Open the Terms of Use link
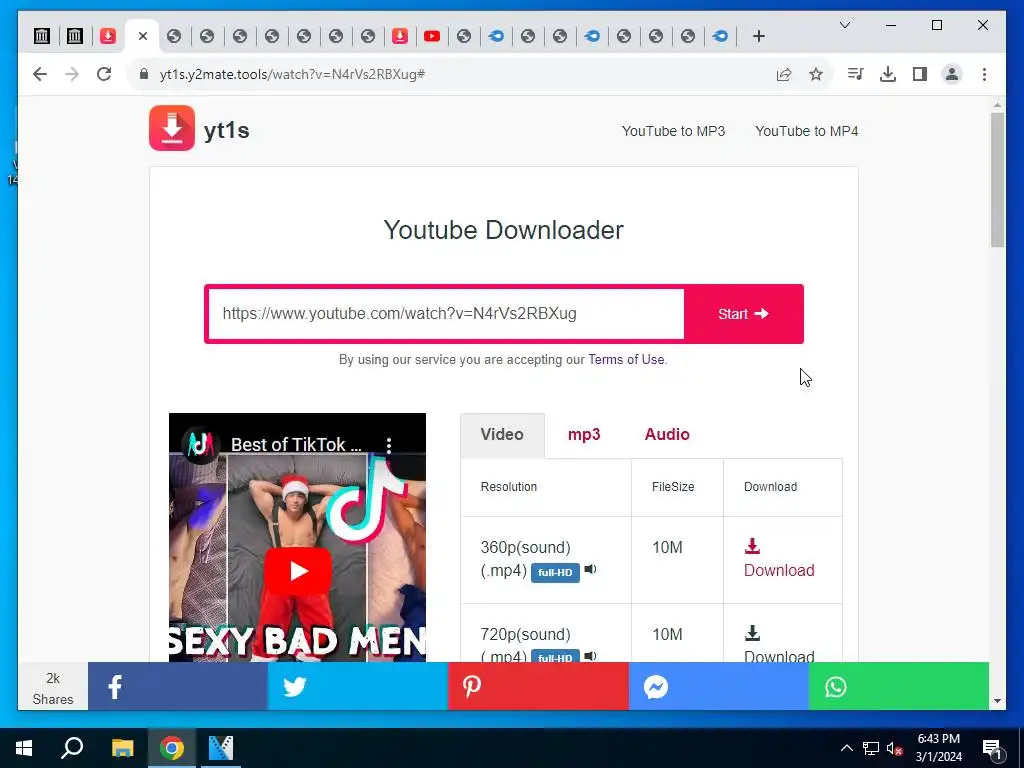The width and height of the screenshot is (1024, 768). click(x=626, y=360)
